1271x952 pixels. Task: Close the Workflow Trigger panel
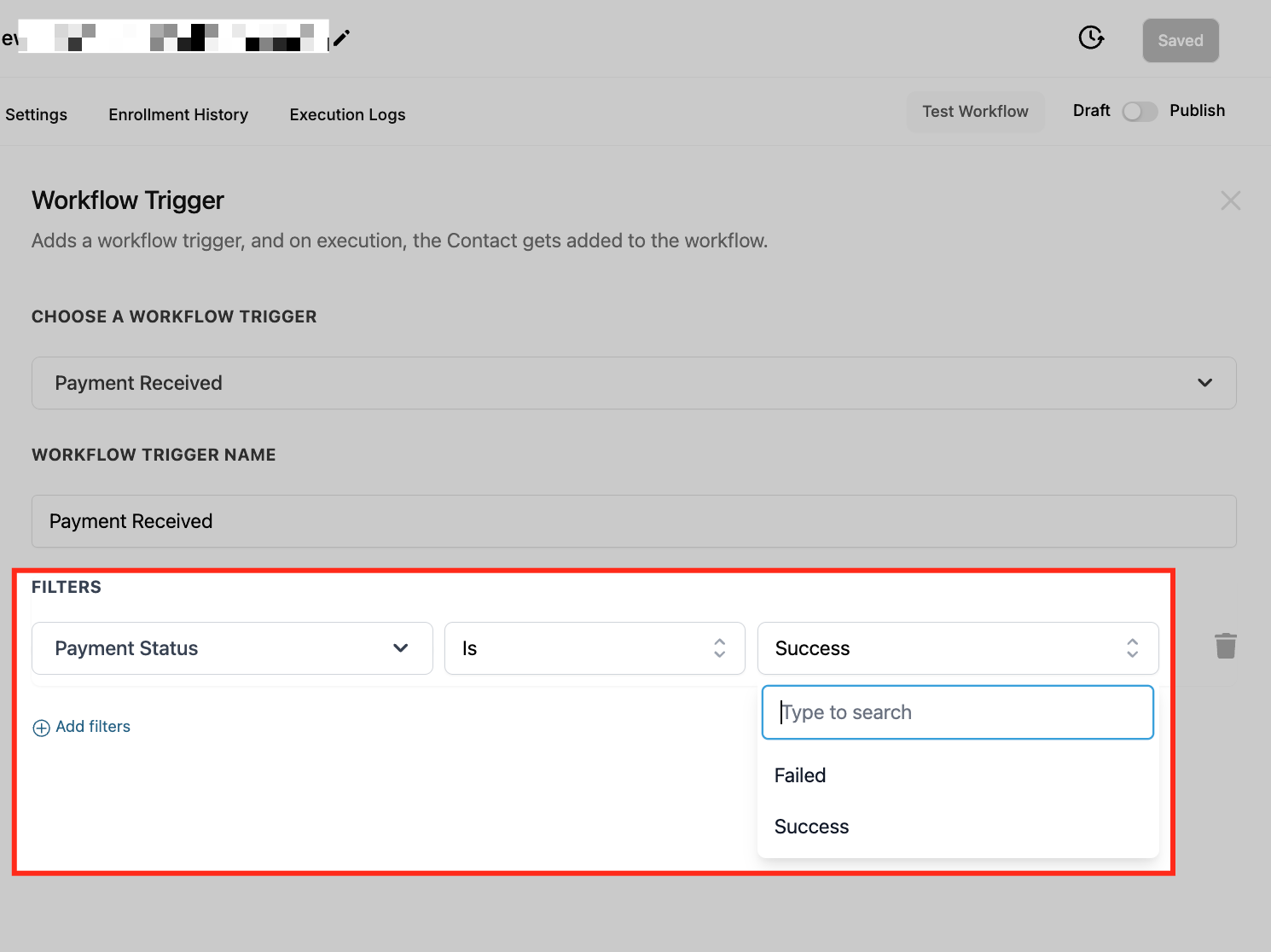1230,200
